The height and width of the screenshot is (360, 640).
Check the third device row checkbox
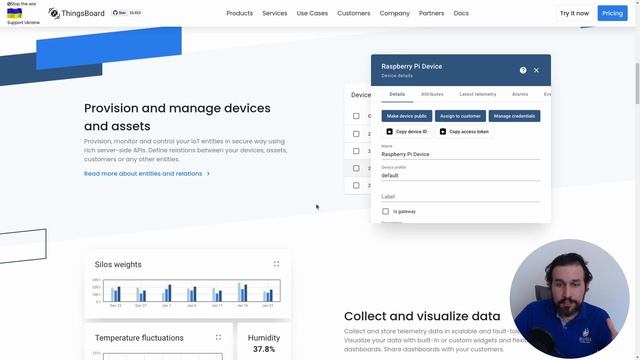click(x=356, y=151)
